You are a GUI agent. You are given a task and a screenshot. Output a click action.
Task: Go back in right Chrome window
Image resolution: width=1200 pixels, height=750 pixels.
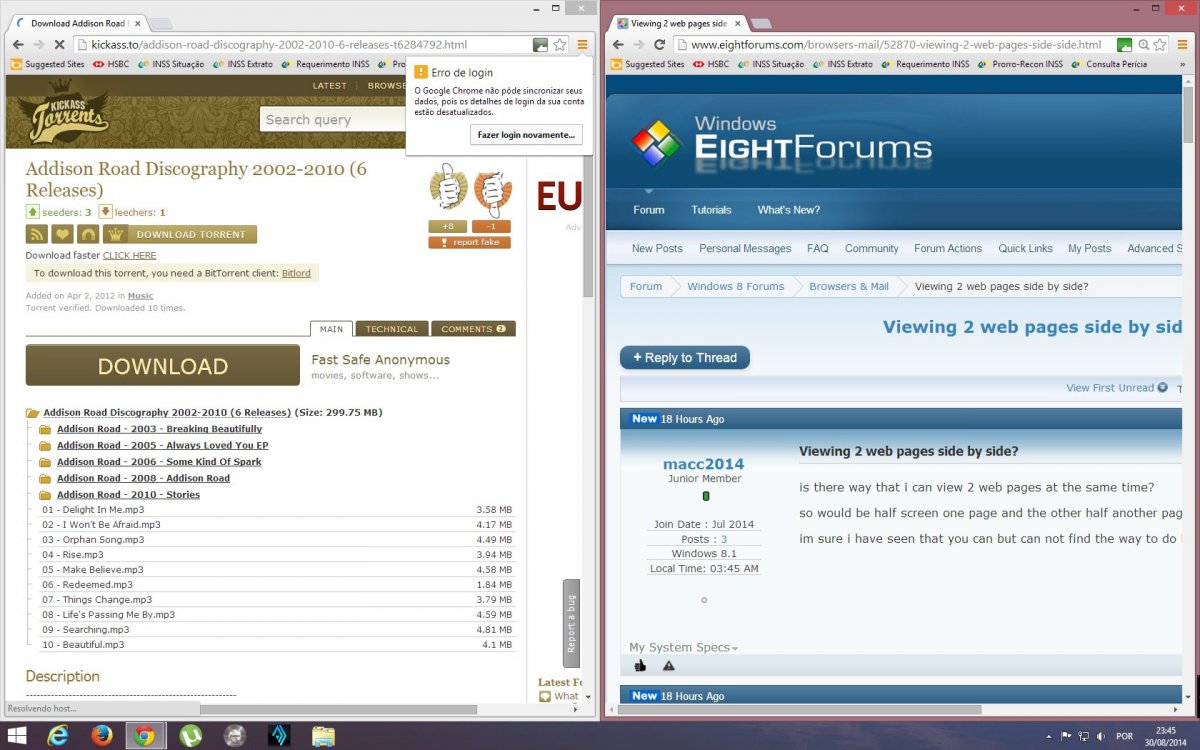coord(618,45)
